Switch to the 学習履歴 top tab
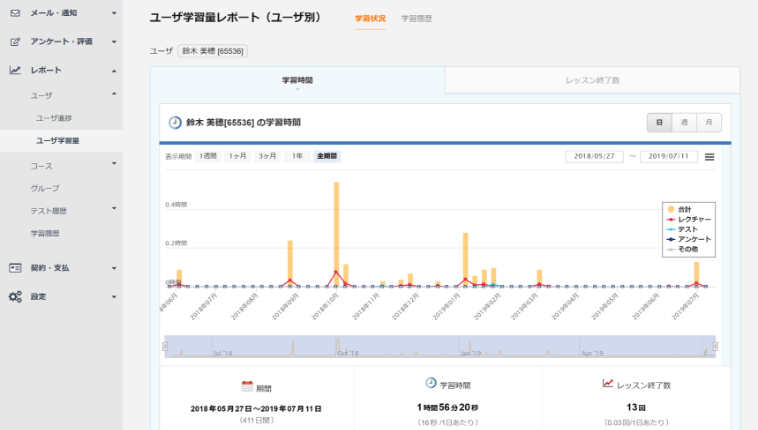The width and height of the screenshot is (758, 430). point(417,19)
